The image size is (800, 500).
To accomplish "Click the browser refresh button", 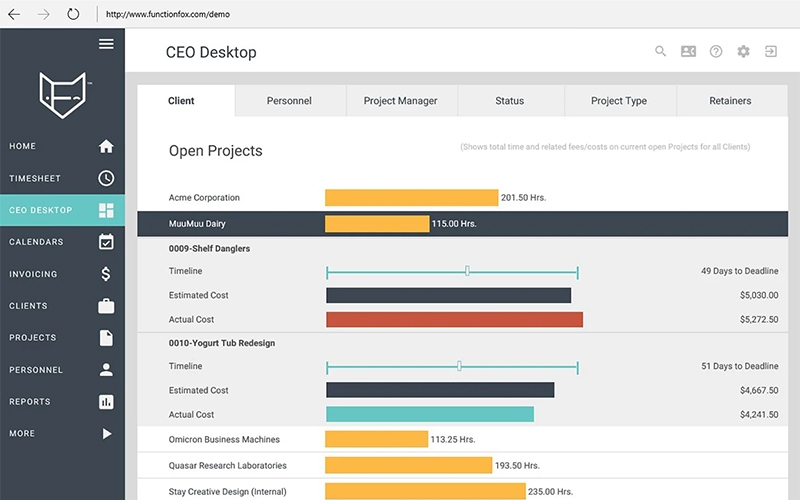I will pos(73,14).
